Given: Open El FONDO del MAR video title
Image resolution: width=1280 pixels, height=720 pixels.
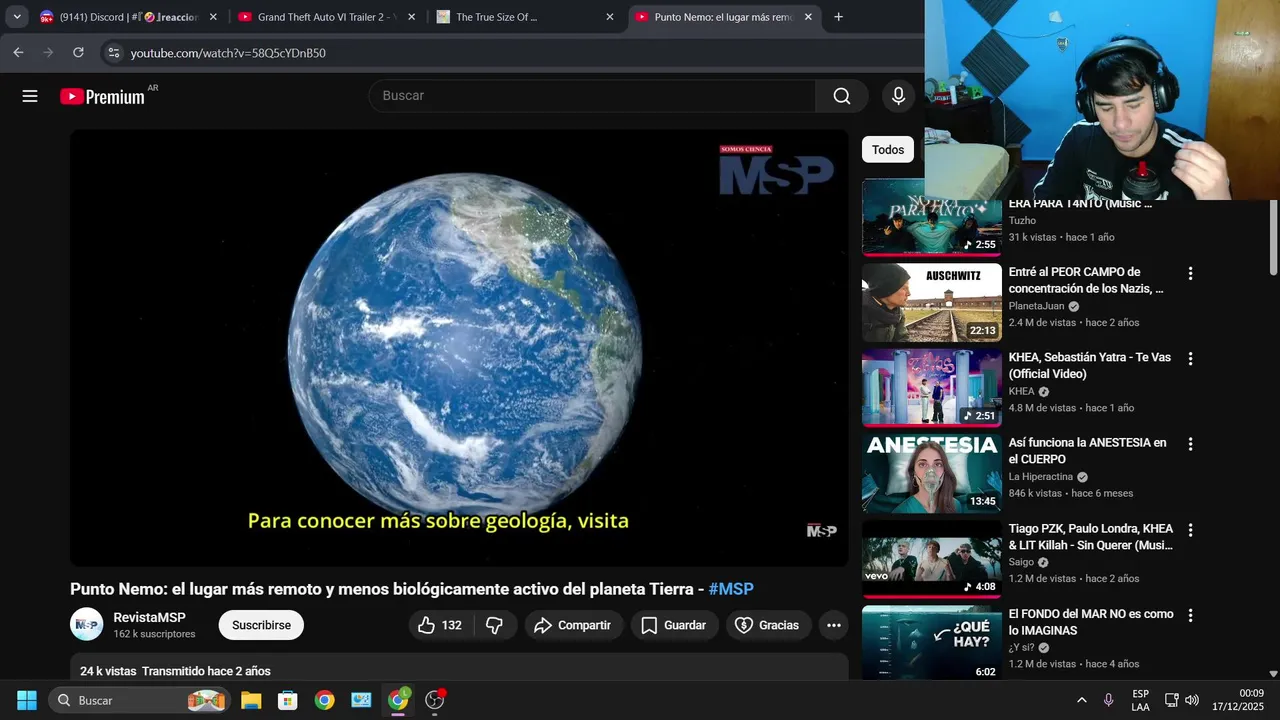Looking at the screenshot, I should pyautogui.click(x=1091, y=622).
